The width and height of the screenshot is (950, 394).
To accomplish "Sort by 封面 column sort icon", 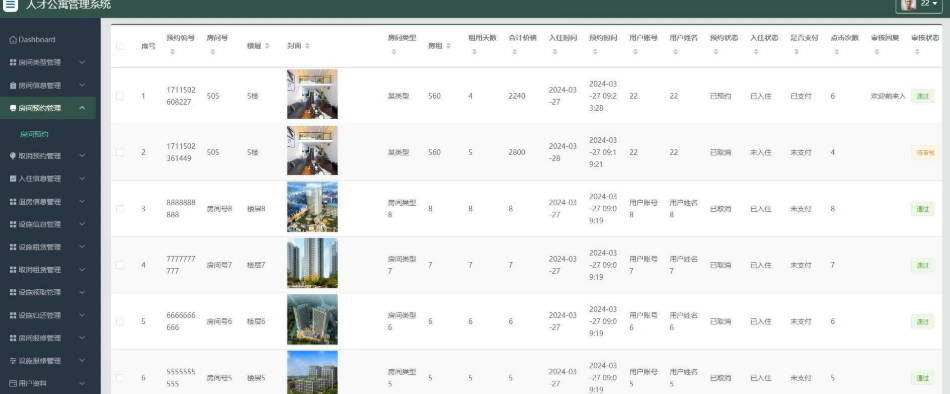I will pos(307,46).
